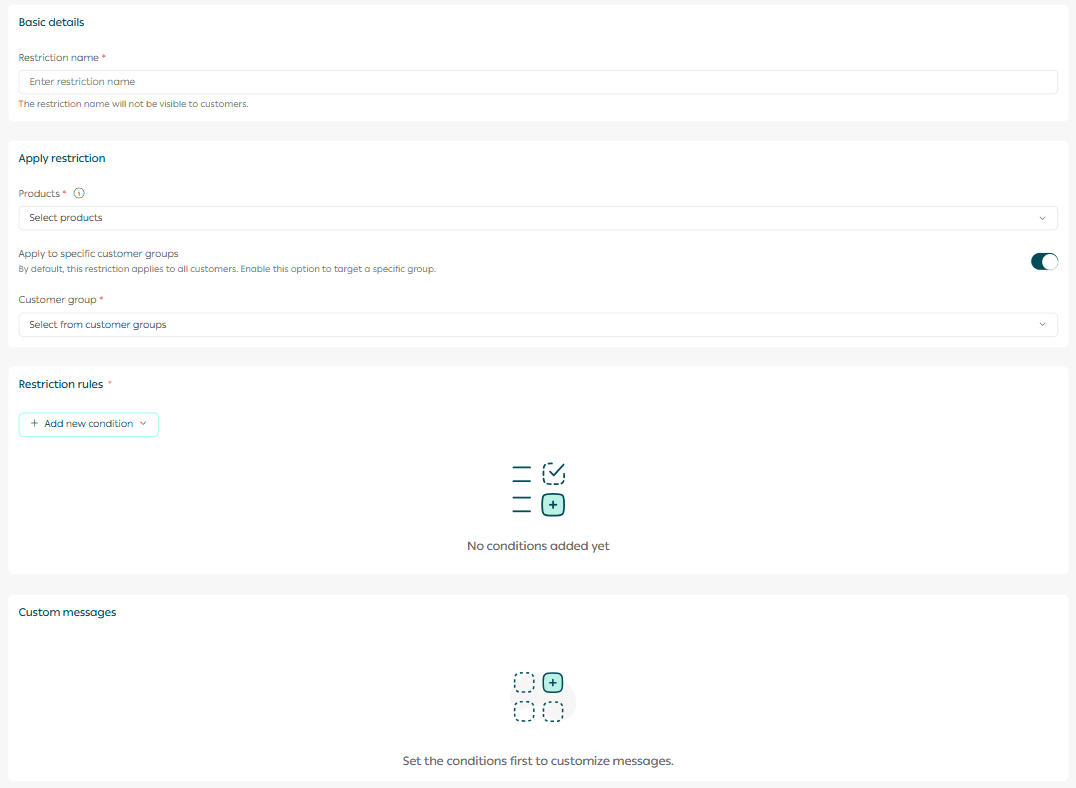Click the dashed grid illustration under Custom messages
Screen dimensions: 1076x788
[x=538, y=697]
